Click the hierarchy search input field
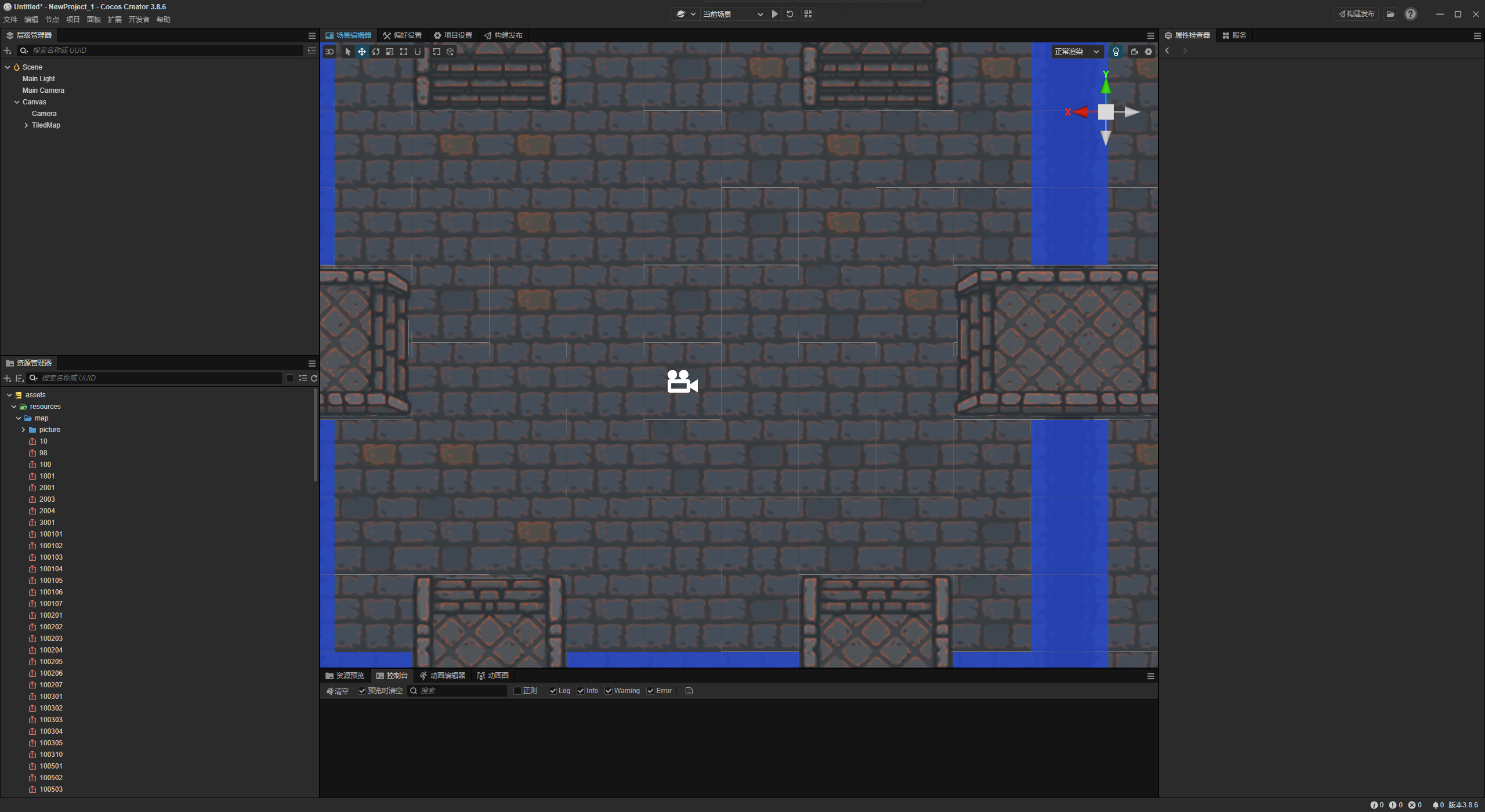 click(x=162, y=50)
